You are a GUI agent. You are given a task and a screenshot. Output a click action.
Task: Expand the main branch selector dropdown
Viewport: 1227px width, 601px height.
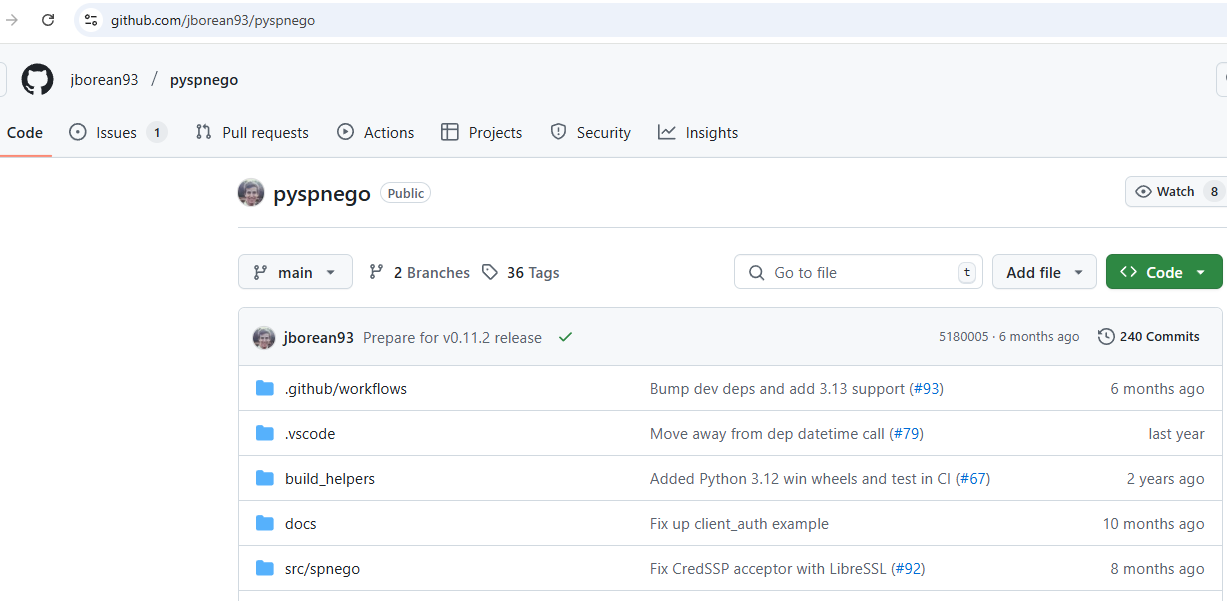pyautogui.click(x=295, y=272)
